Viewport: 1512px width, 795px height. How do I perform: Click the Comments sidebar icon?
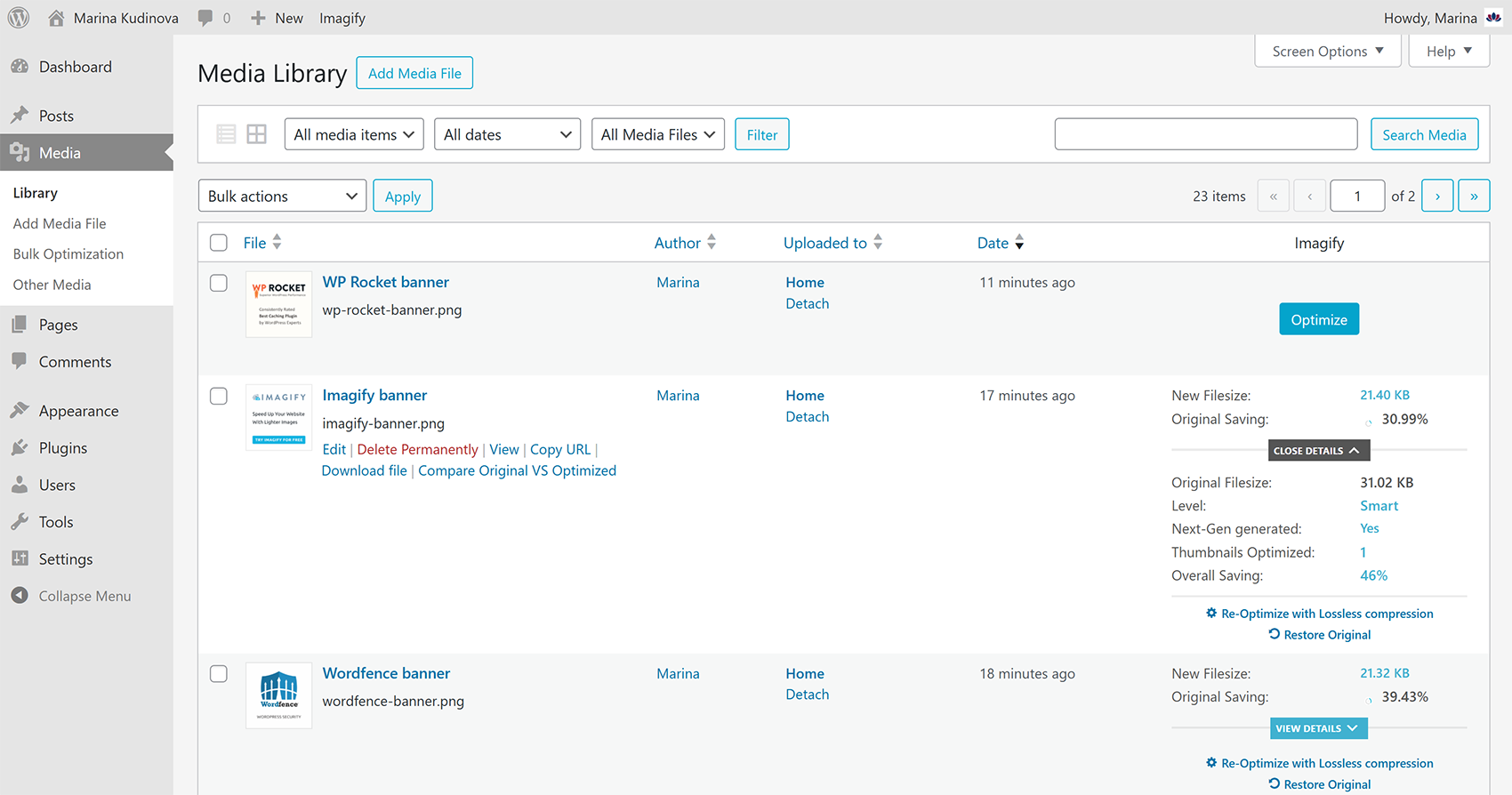[20, 361]
